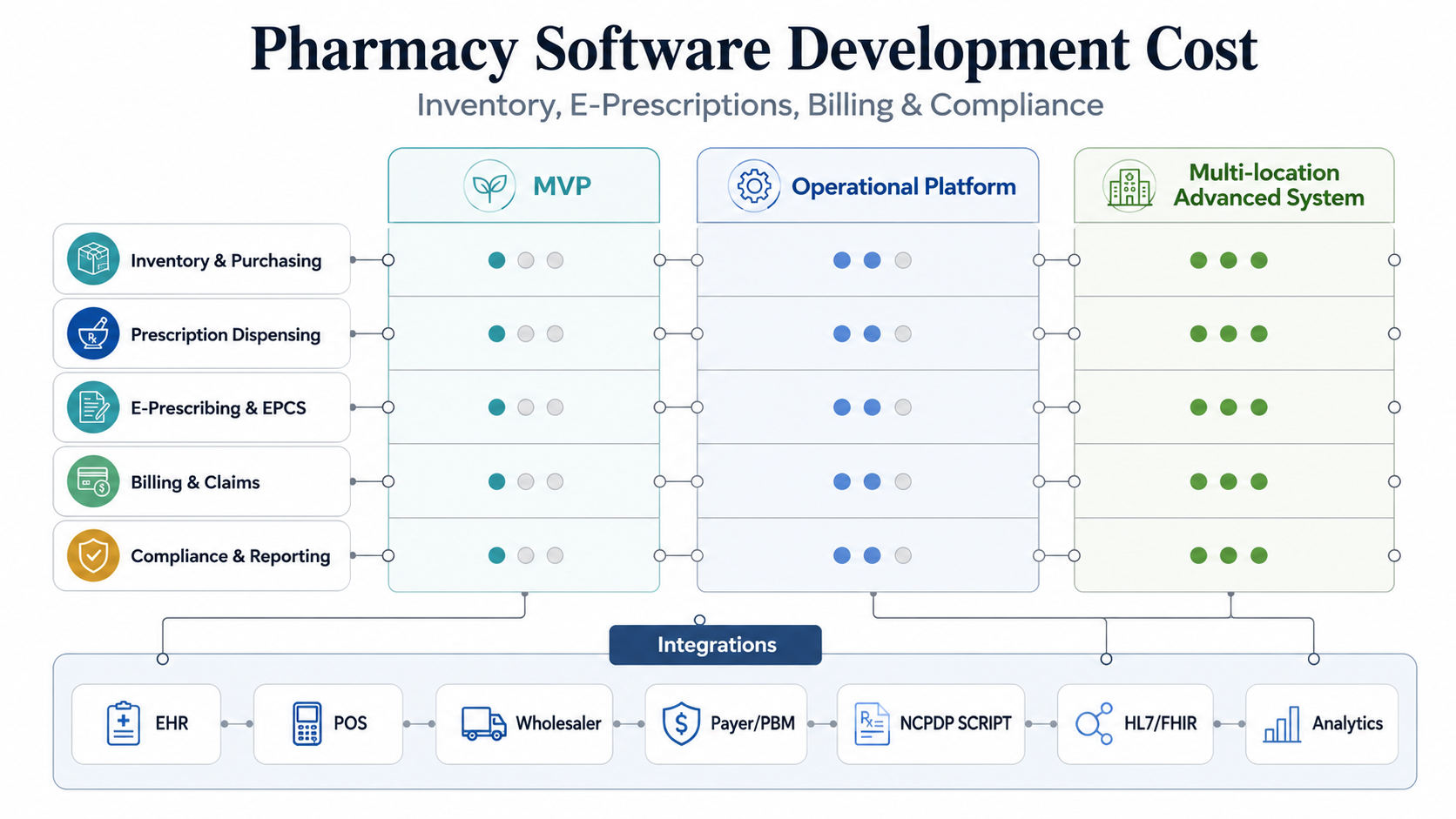This screenshot has width=1456, height=819.
Task: Click the Analytics bar chart icon
Action: tap(1282, 723)
